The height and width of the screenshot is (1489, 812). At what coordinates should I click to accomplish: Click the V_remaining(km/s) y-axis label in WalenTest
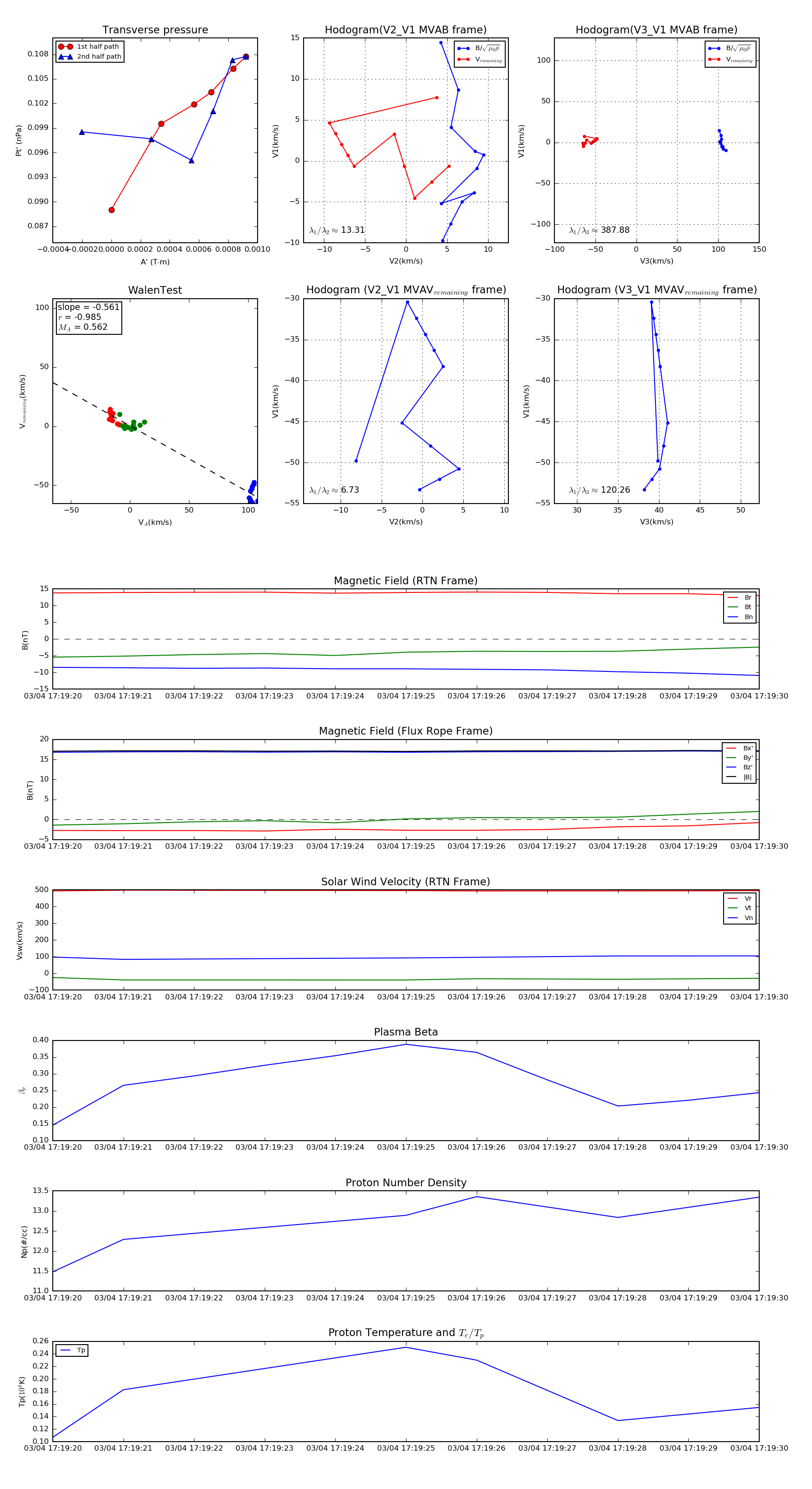22,401
